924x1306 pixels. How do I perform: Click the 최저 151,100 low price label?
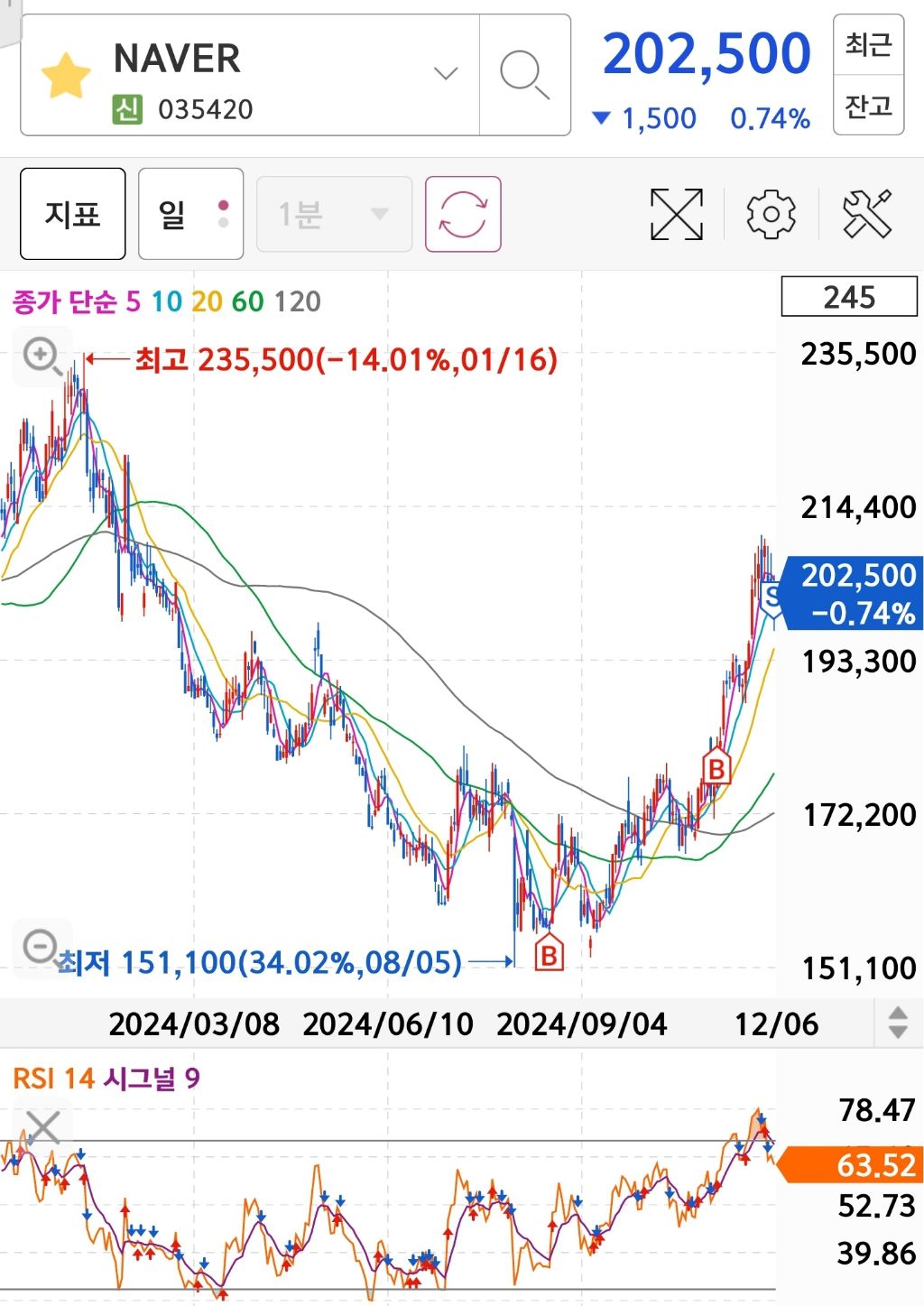point(259,961)
